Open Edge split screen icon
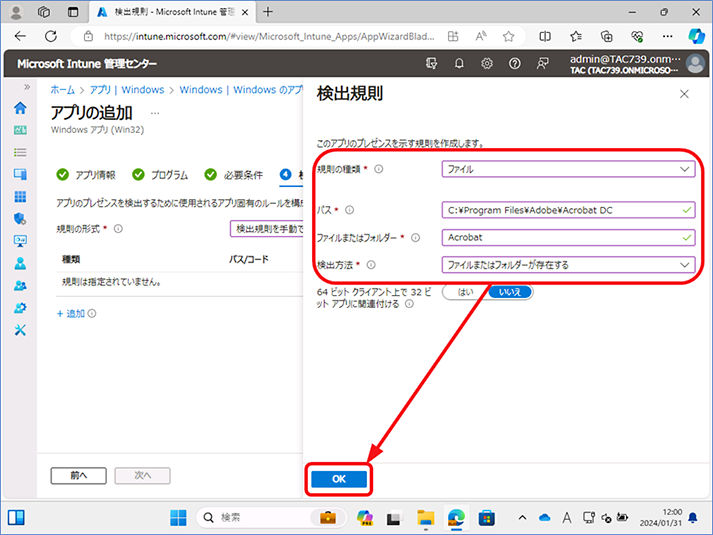713x535 pixels. 545,36
